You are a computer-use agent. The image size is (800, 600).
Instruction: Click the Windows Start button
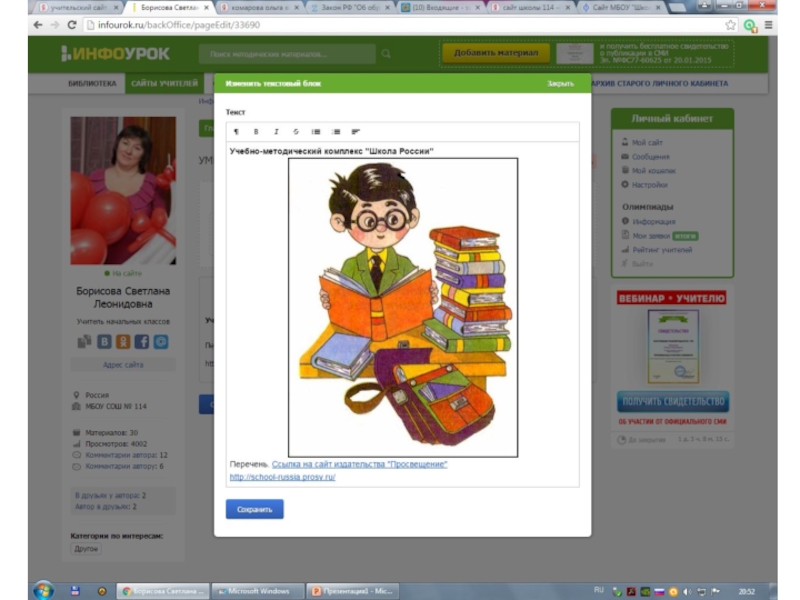click(44, 591)
